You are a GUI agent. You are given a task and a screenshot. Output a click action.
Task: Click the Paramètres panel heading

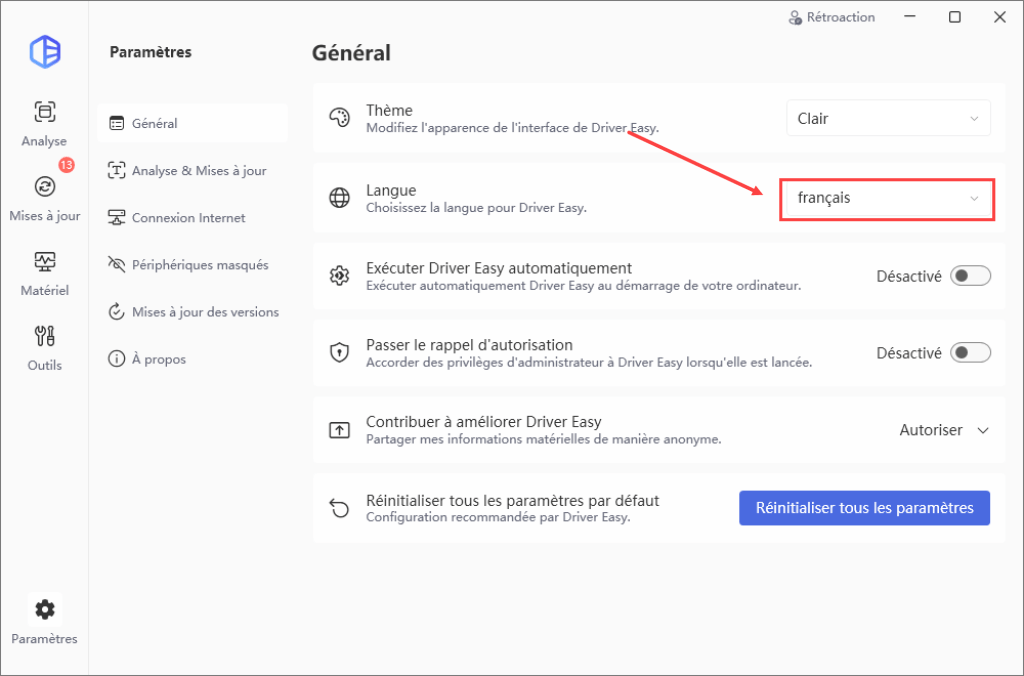point(150,52)
